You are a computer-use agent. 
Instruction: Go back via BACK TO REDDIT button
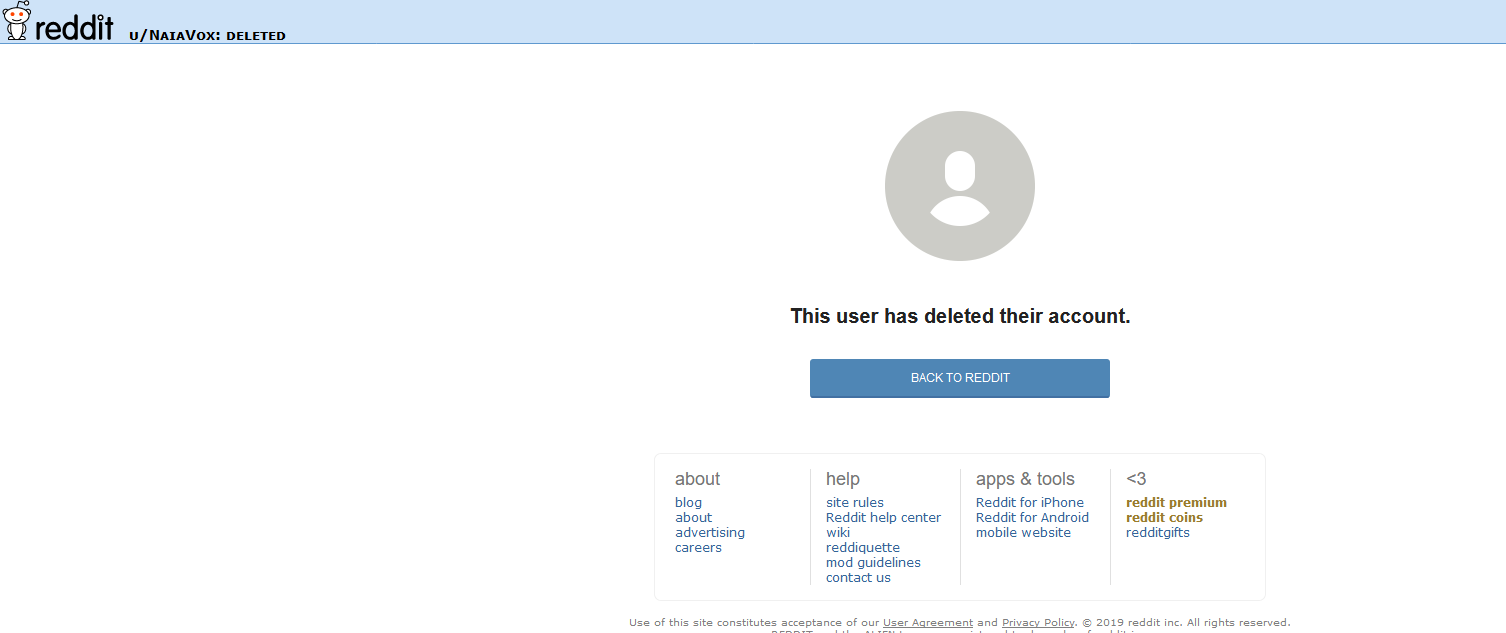tap(960, 378)
